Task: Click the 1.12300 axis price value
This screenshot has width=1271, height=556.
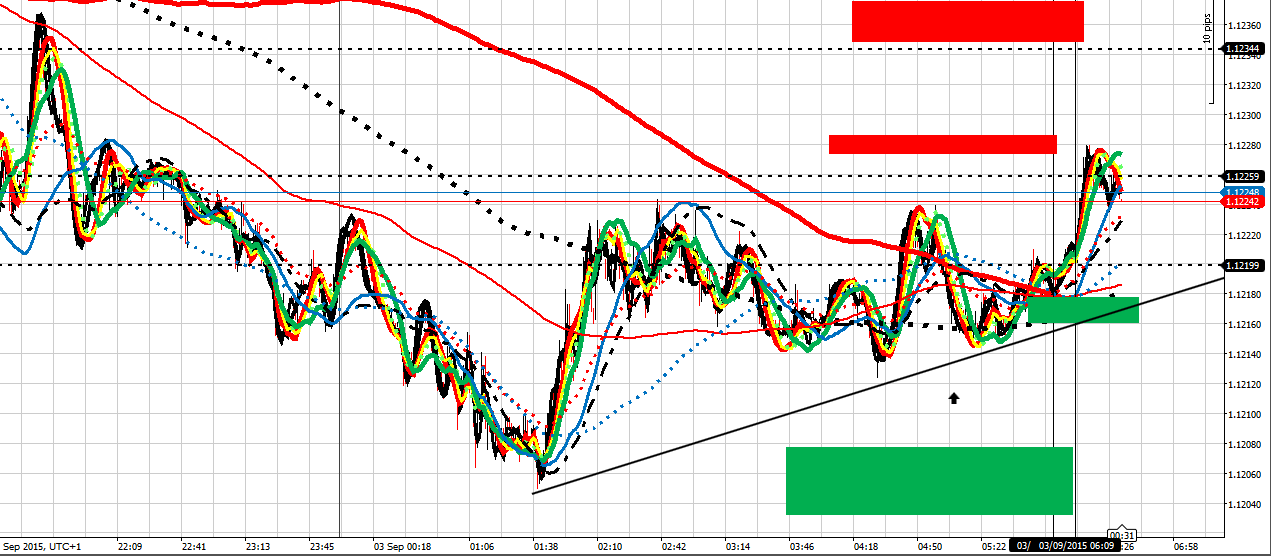Action: pyautogui.click(x=1245, y=116)
